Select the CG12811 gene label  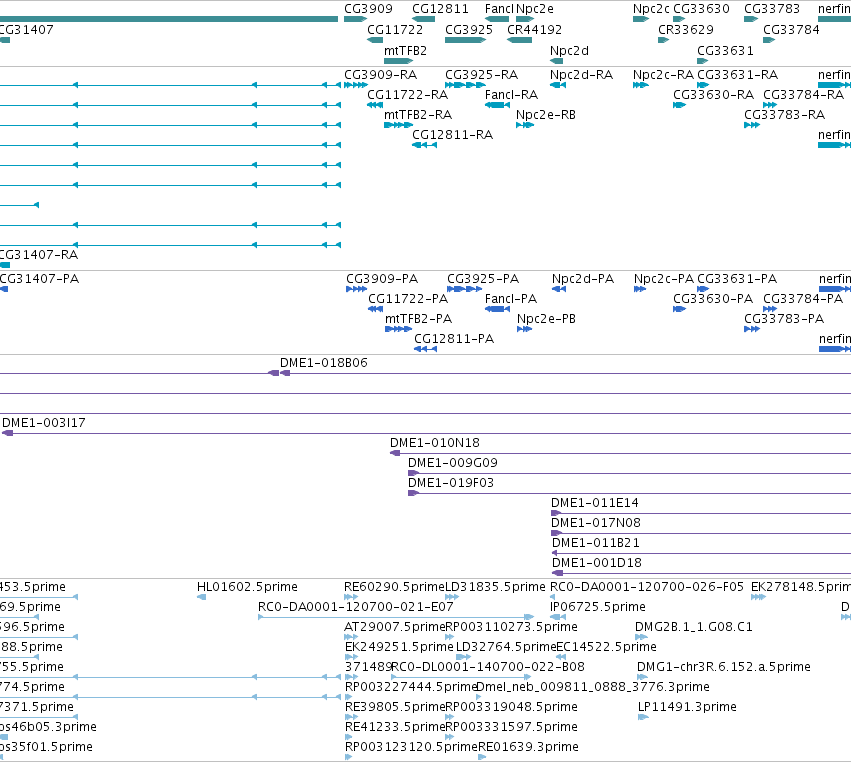click(440, 9)
